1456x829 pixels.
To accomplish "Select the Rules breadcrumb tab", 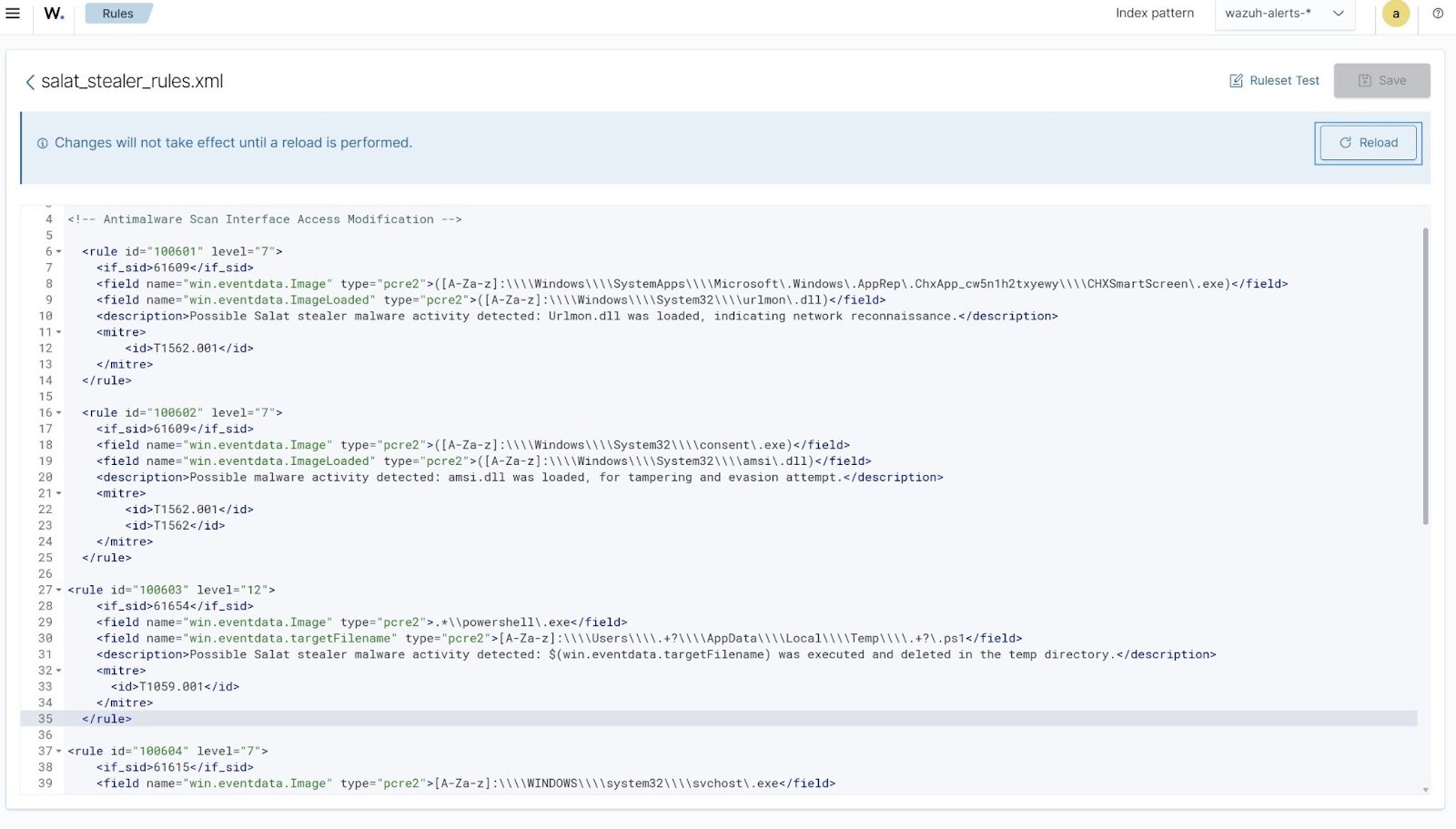I will pos(117,14).
